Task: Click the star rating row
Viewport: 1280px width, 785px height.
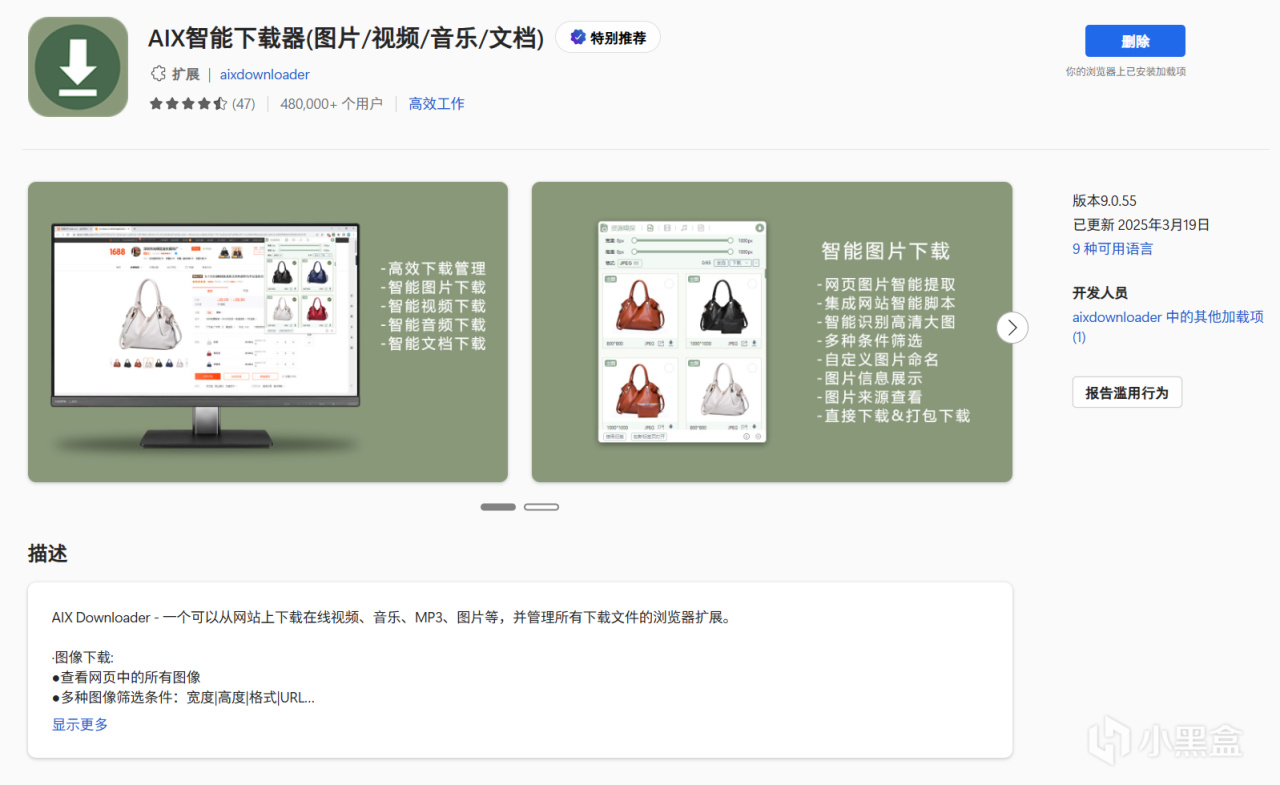Action: tap(188, 104)
